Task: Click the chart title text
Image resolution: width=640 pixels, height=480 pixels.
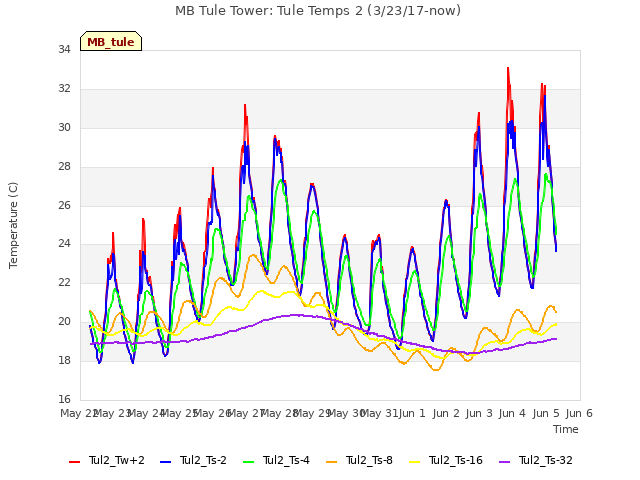Action: tap(318, 11)
